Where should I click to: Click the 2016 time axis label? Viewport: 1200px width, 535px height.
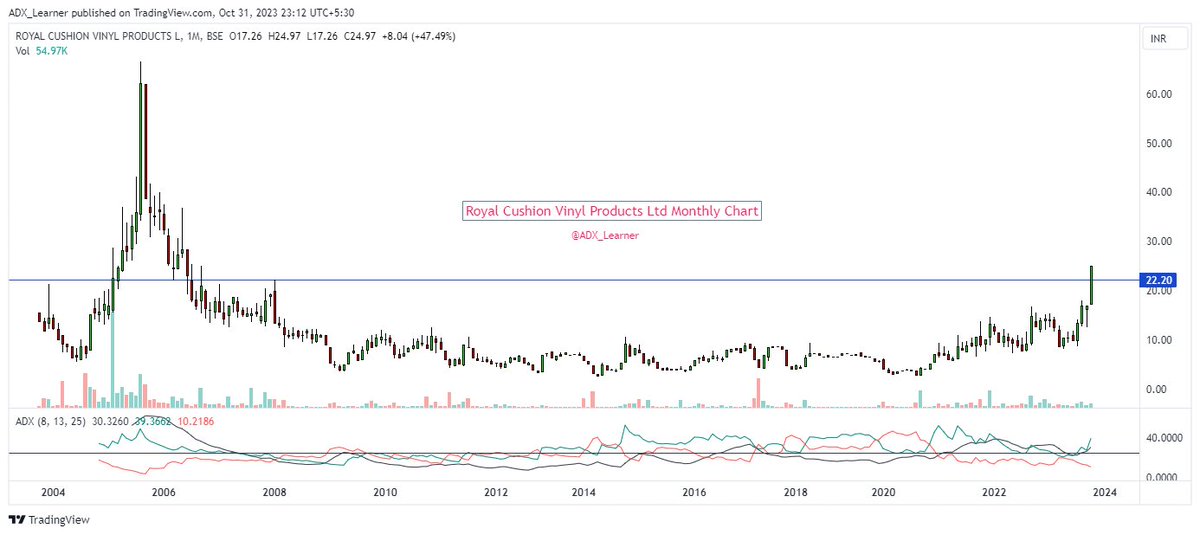click(695, 493)
